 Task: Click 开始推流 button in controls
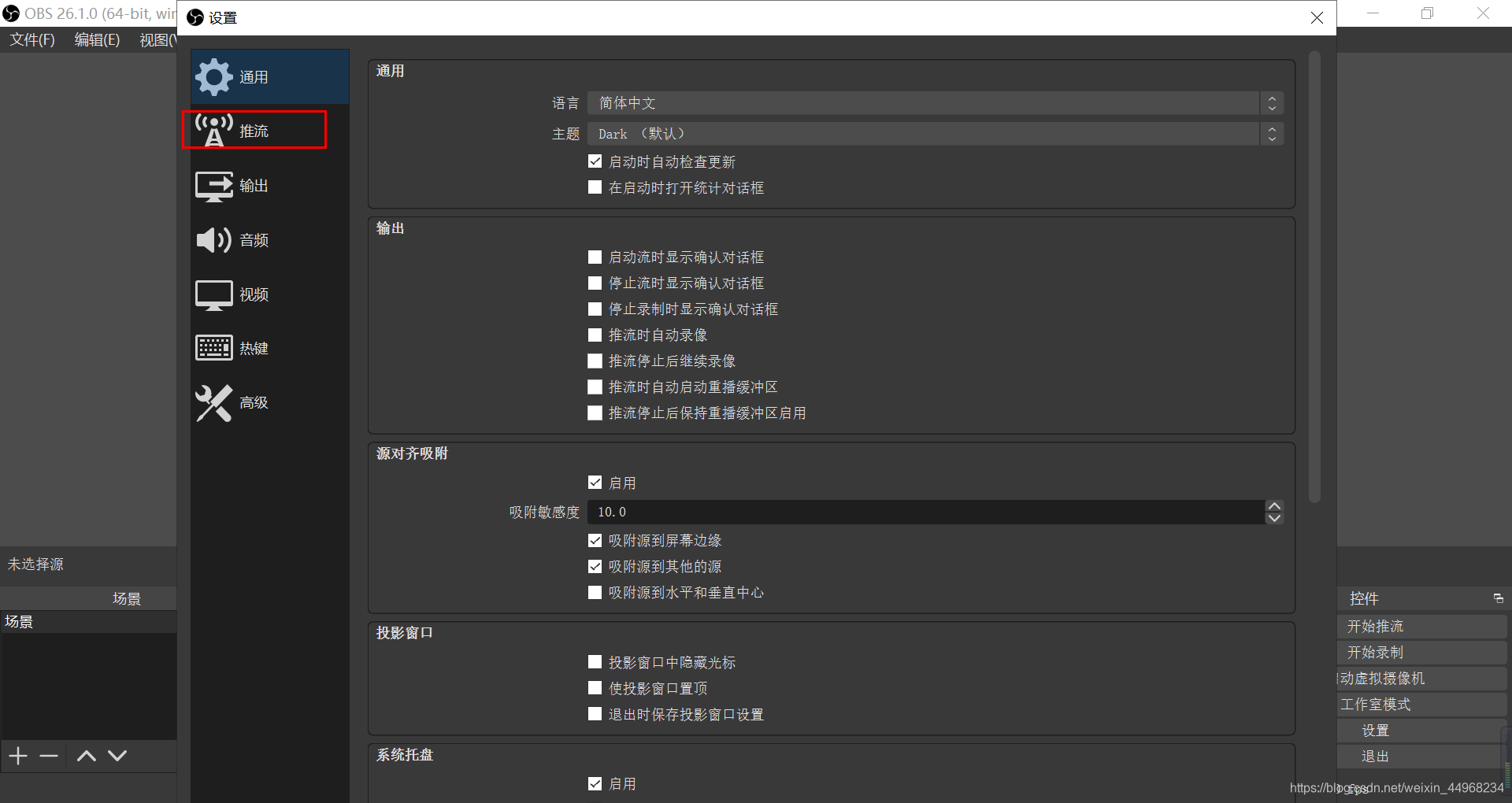tap(1422, 626)
